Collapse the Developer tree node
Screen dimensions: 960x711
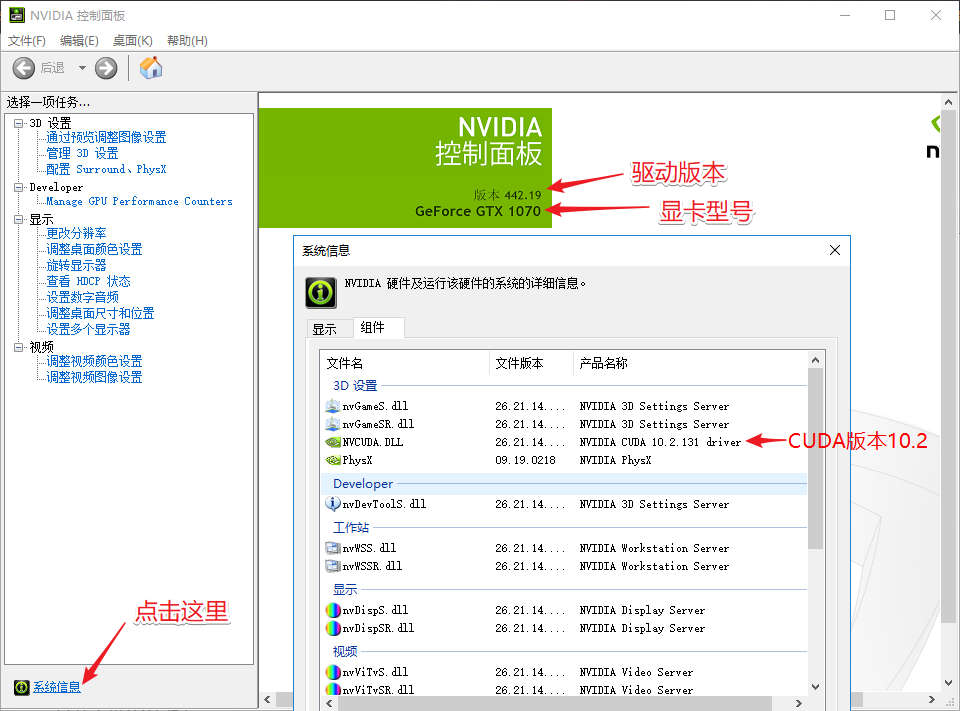tap(18, 187)
